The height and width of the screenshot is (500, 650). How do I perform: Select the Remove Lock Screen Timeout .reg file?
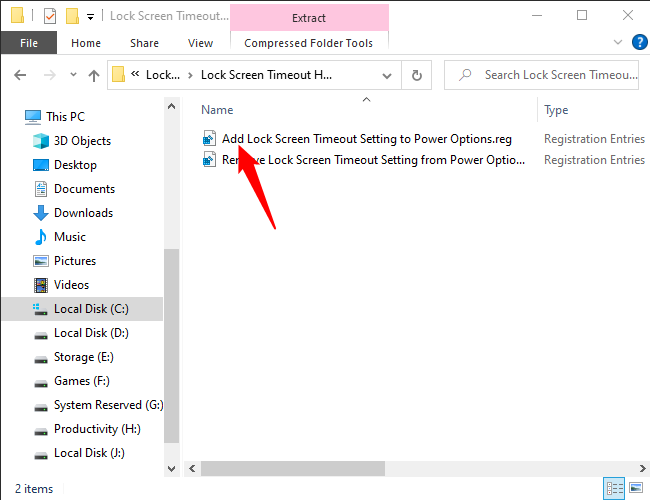372,160
